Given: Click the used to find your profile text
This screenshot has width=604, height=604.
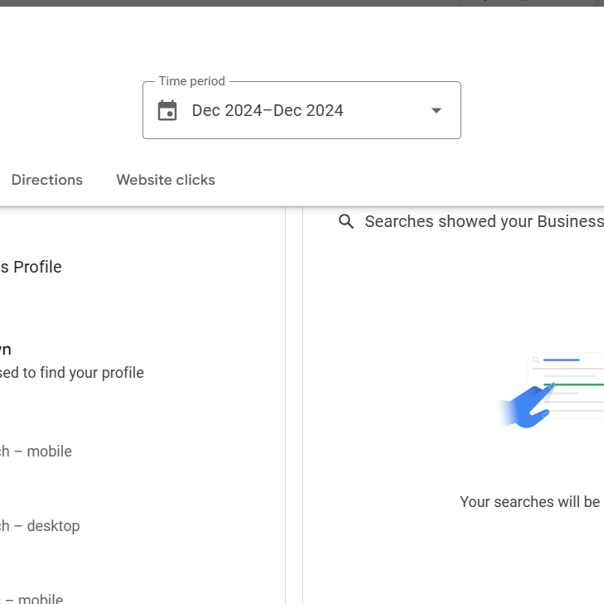Looking at the screenshot, I should (72, 372).
